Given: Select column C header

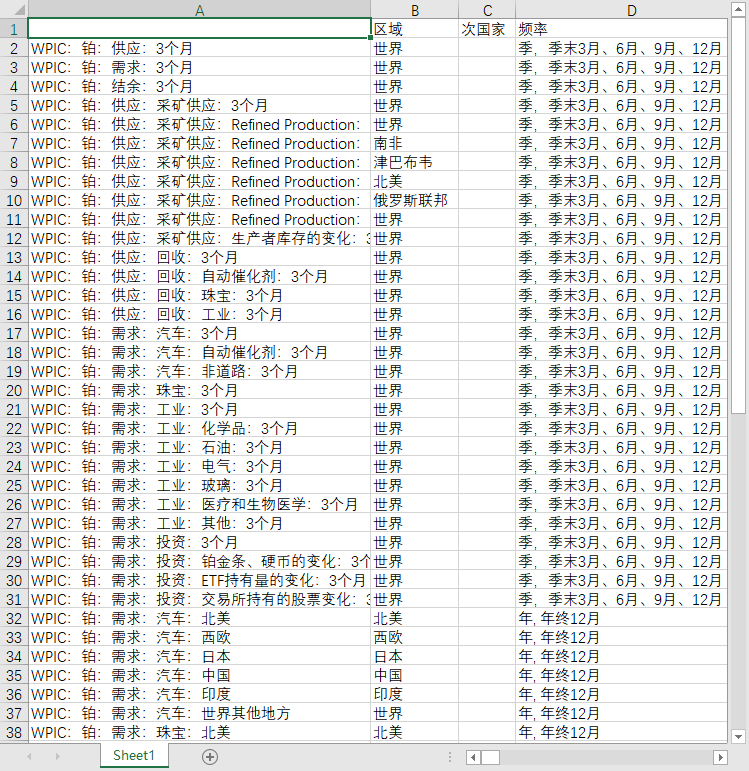Looking at the screenshot, I should [x=487, y=9].
